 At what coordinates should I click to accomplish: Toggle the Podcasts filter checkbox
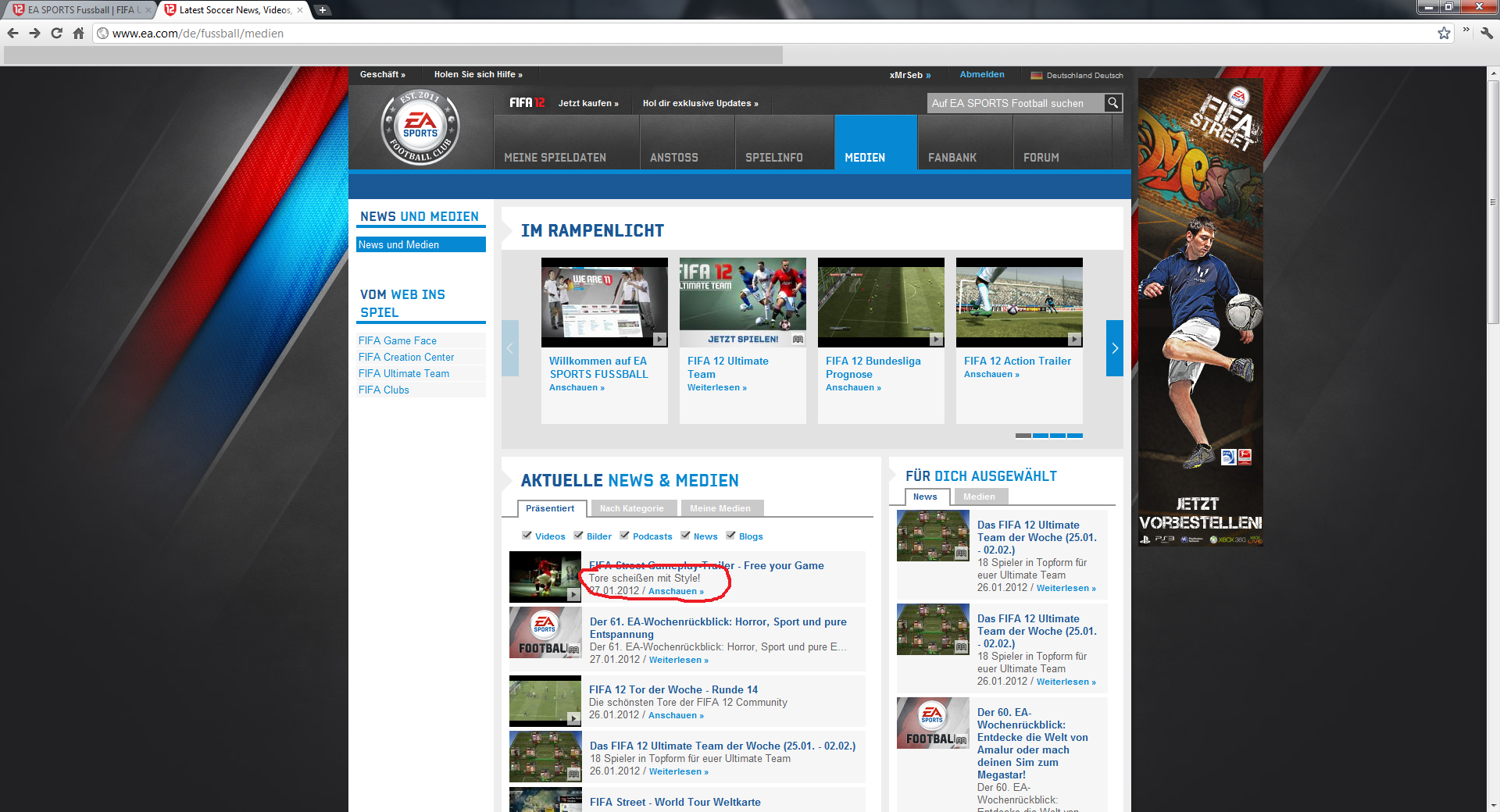[x=624, y=536]
